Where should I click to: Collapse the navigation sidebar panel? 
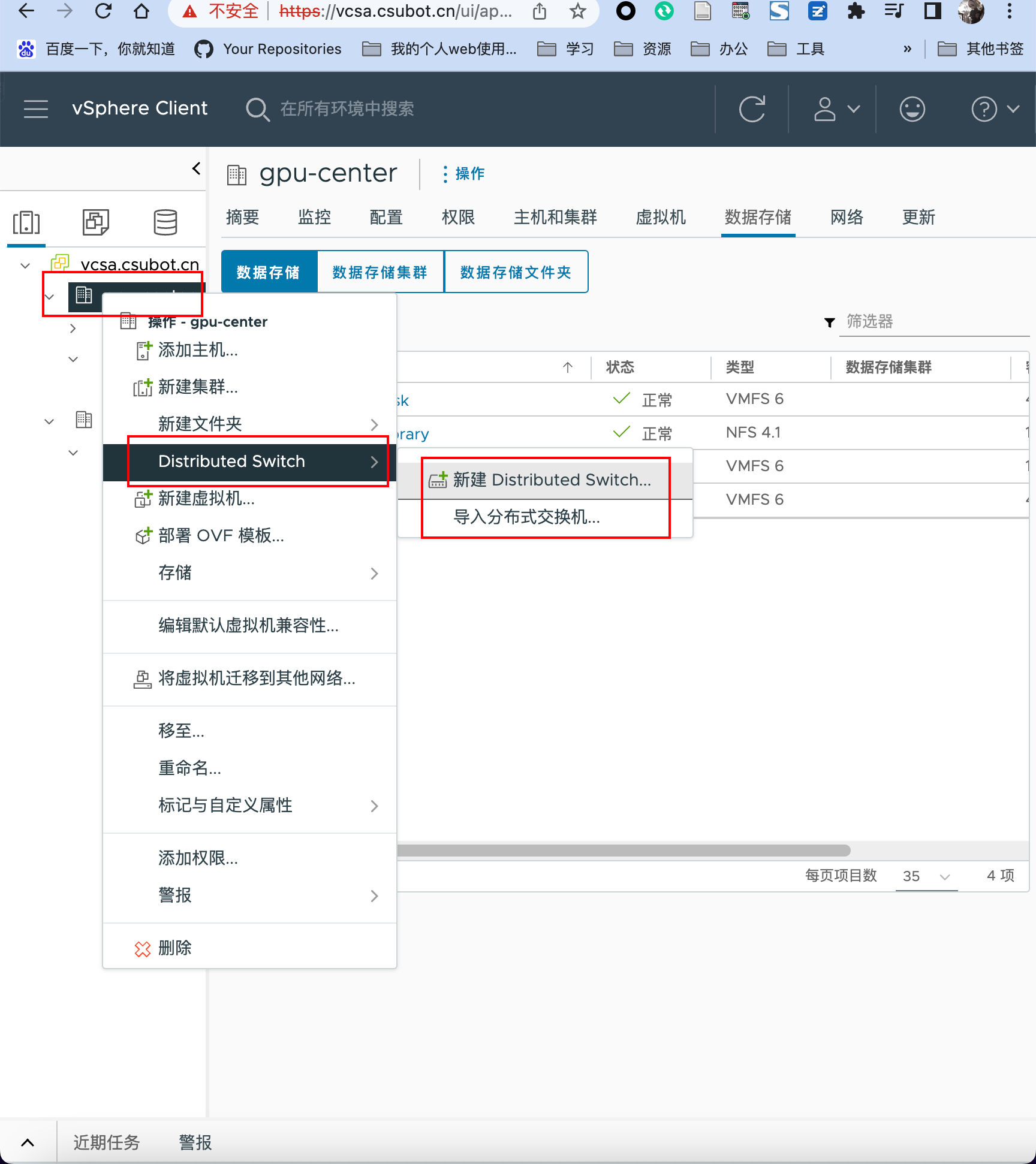click(196, 168)
